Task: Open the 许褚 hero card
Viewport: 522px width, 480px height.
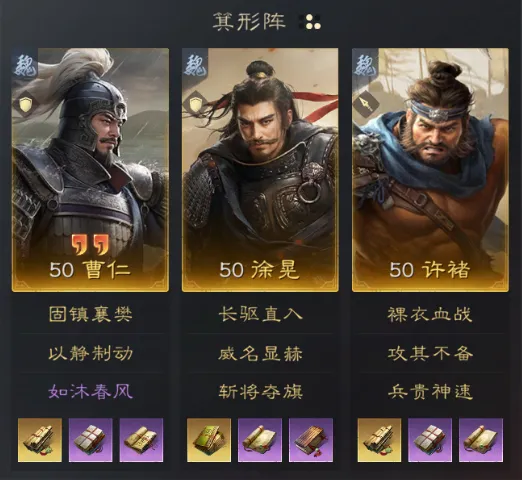Action: point(430,170)
